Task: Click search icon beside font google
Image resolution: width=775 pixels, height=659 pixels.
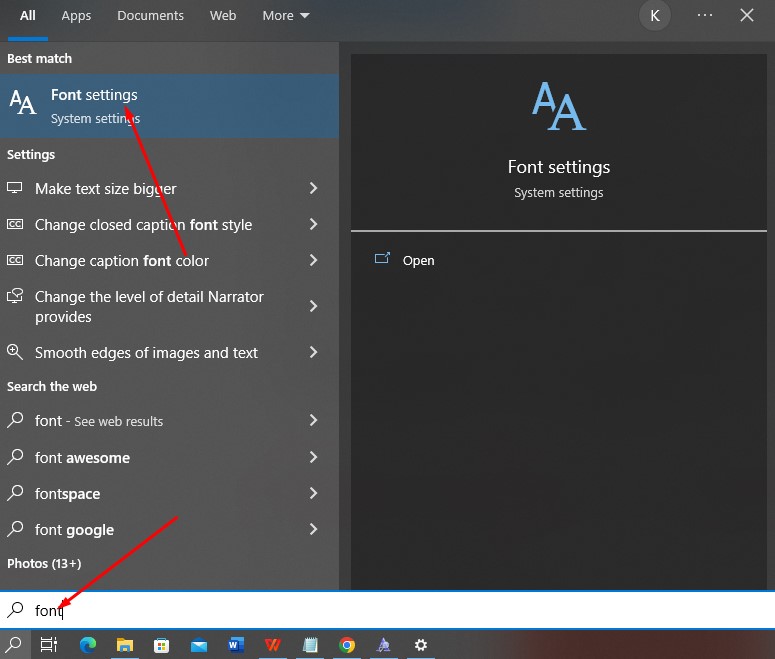Action: [15, 529]
